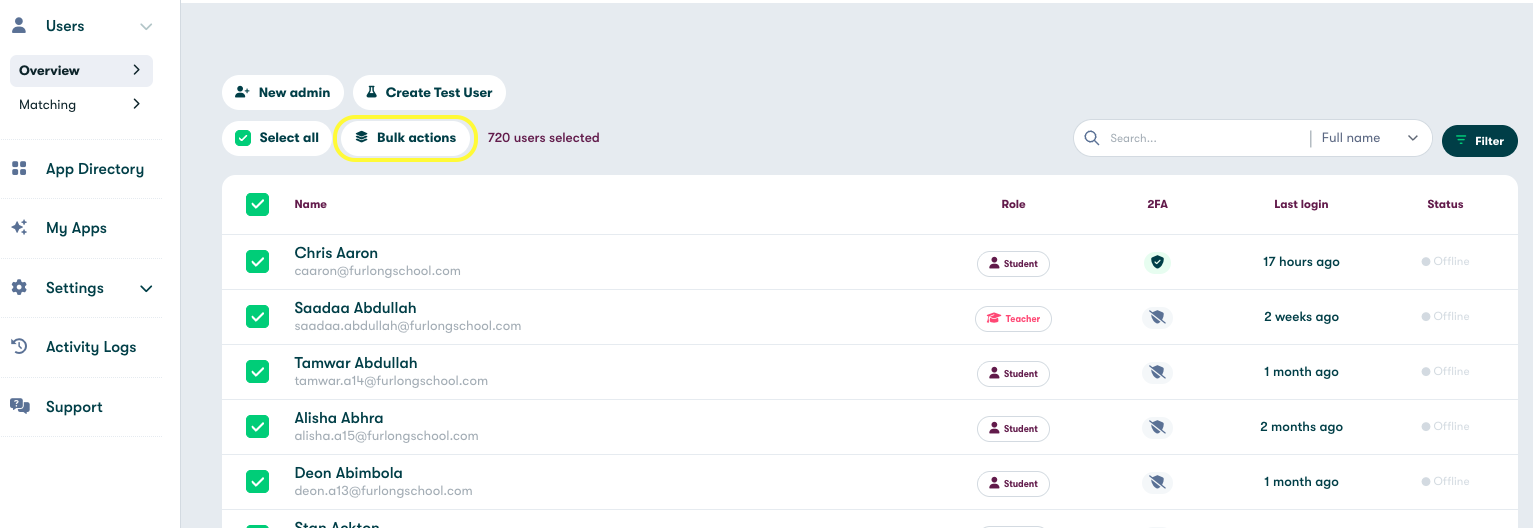Deselect Tamwar Abdullah's row checkbox
1533x528 pixels.
[258, 371]
